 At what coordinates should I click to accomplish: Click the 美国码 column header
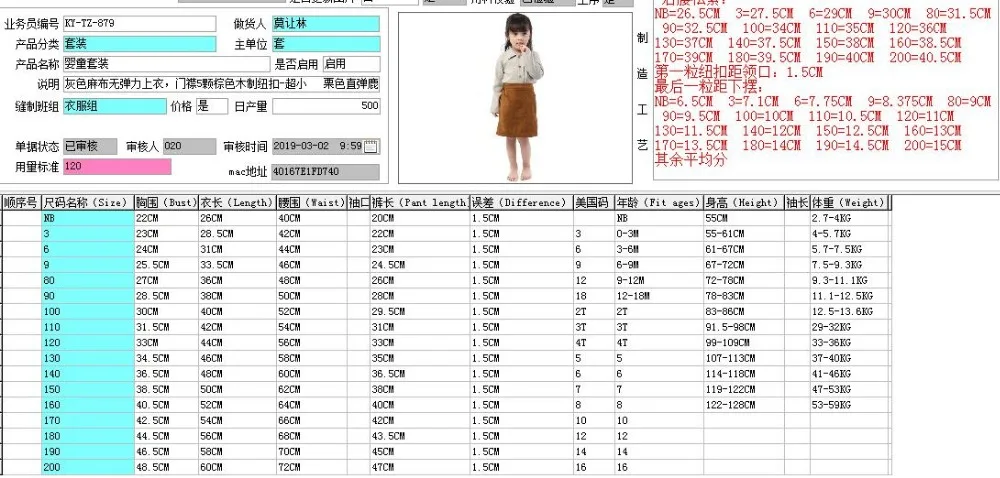594,203
